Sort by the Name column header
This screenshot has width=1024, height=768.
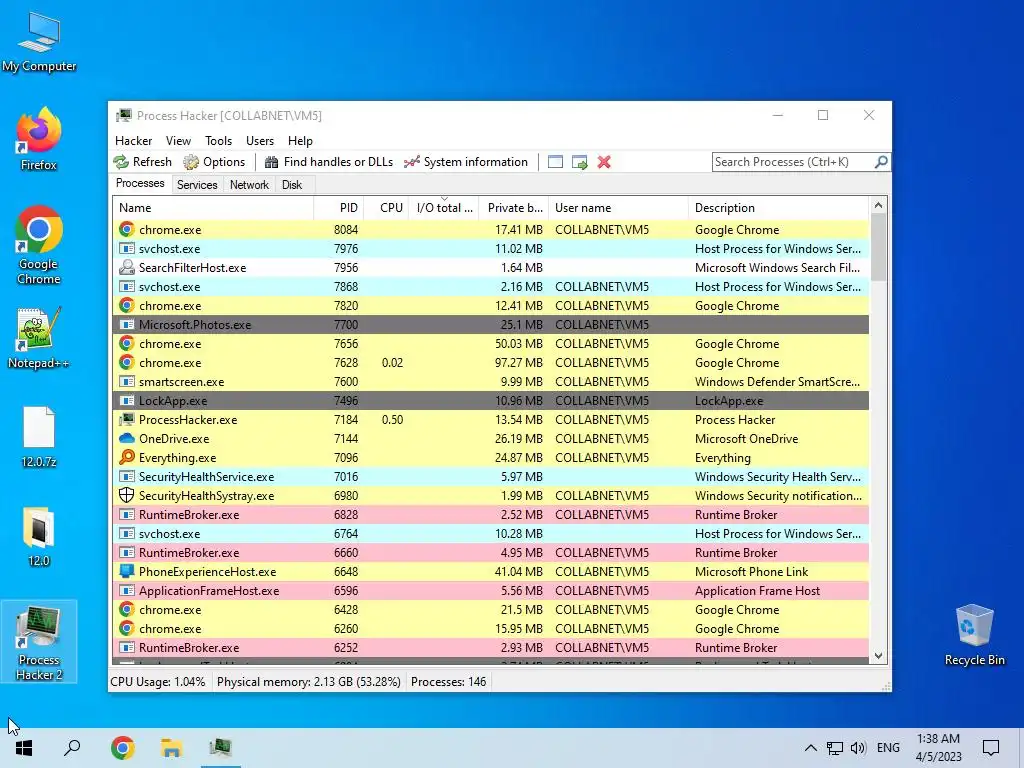point(213,208)
